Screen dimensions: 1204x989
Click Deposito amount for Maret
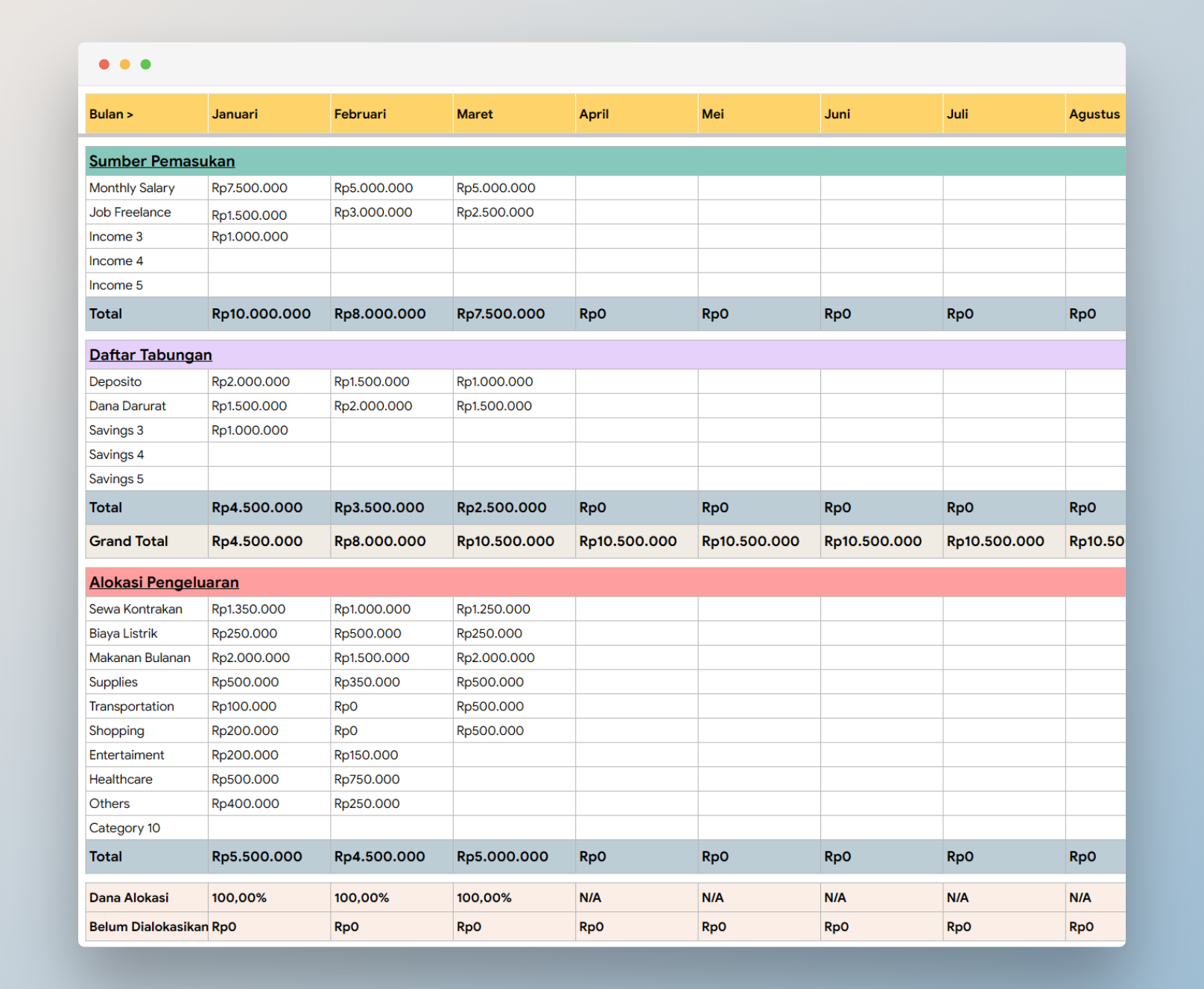[x=495, y=382]
